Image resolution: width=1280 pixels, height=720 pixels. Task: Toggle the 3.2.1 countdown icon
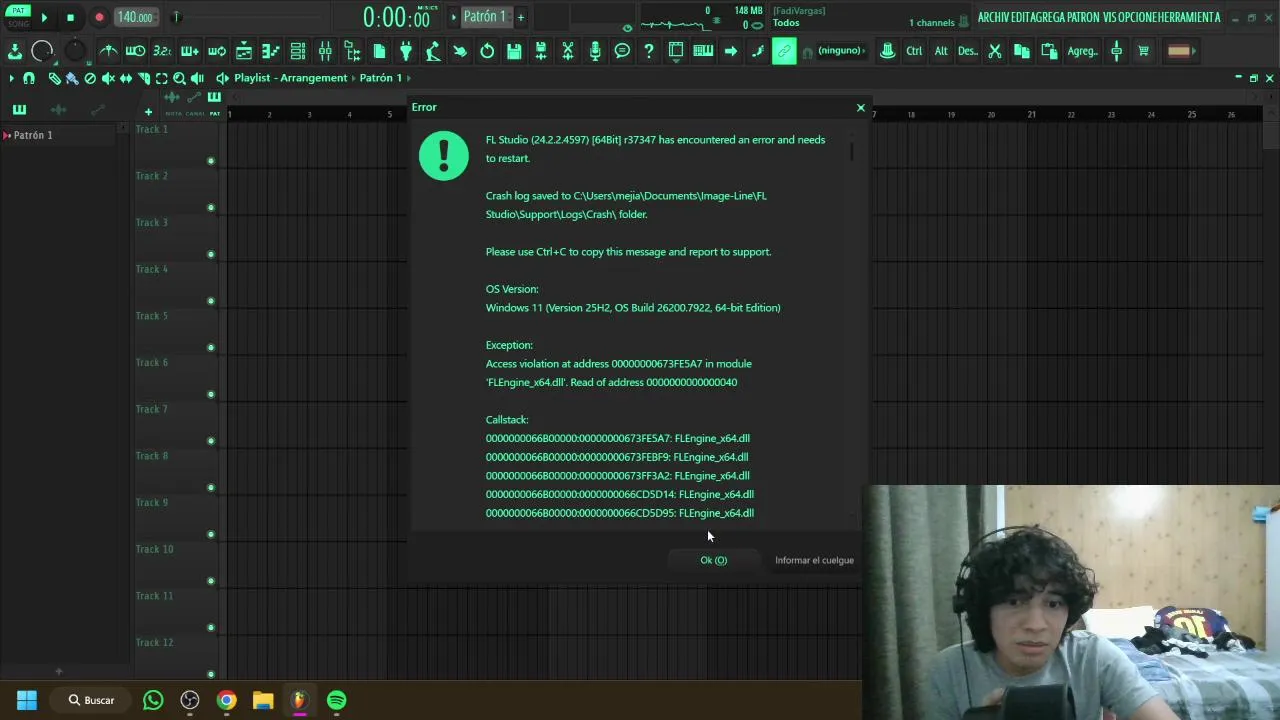(x=162, y=51)
